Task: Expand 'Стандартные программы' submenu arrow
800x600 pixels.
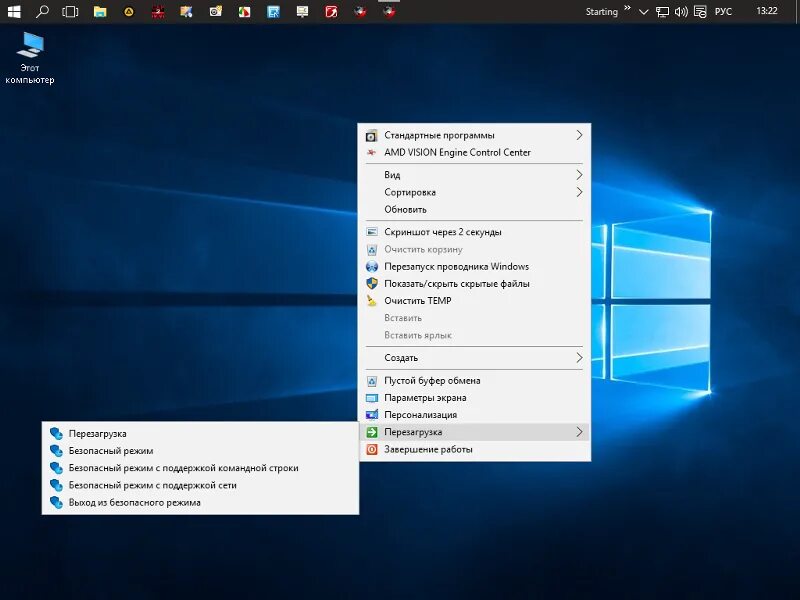Action: pyautogui.click(x=579, y=135)
